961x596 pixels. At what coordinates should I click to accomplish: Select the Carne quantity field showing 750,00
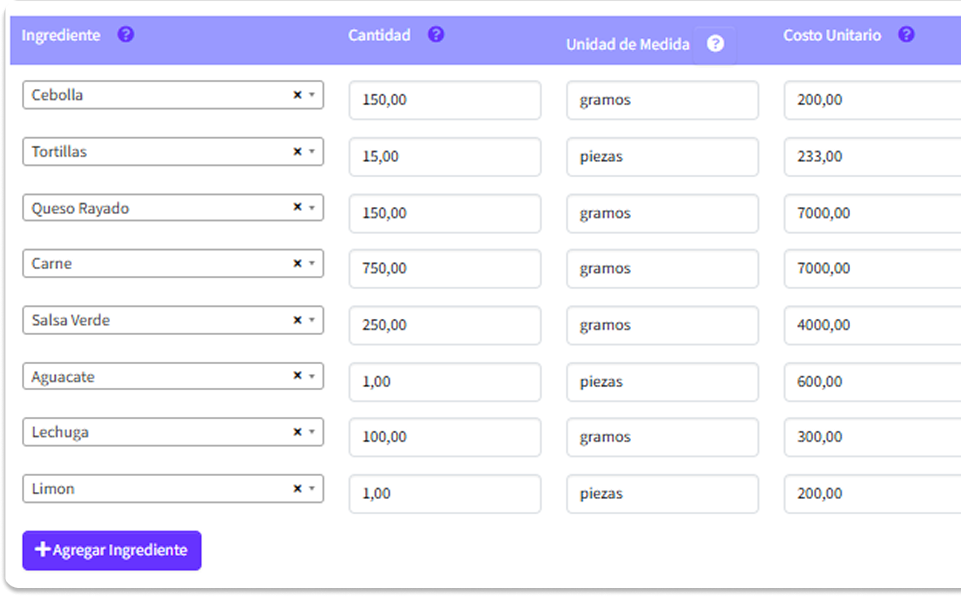(445, 269)
